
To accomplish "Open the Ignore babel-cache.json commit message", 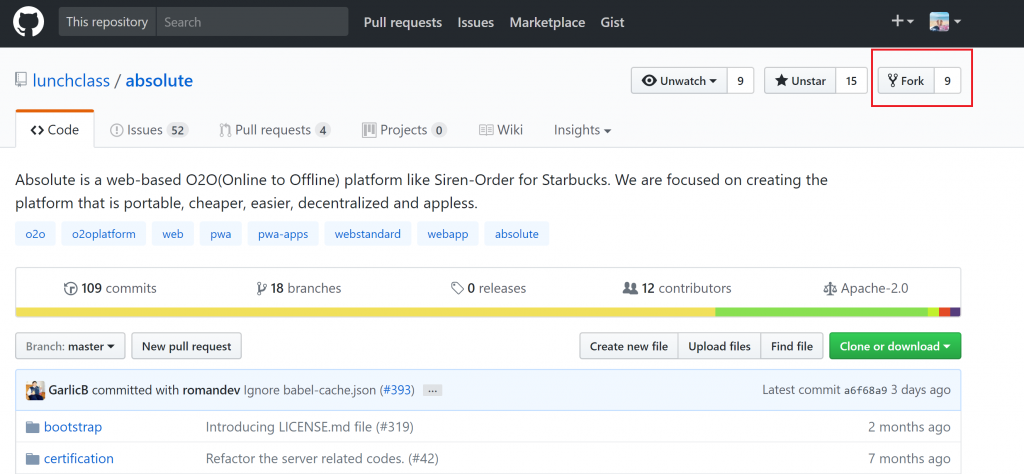I will tap(310, 390).
